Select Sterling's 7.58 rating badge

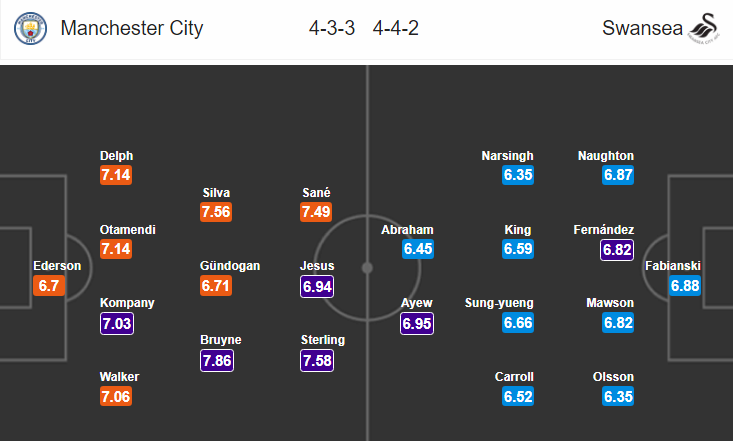[x=317, y=361]
